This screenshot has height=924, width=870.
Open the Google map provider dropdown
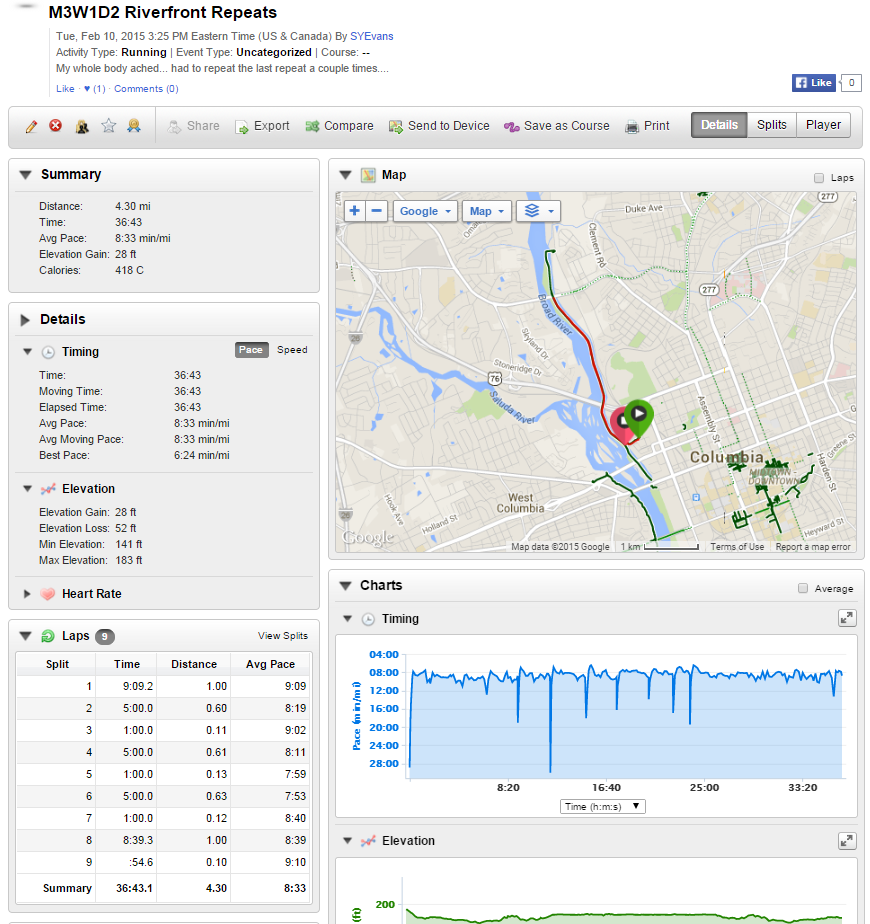[x=425, y=211]
